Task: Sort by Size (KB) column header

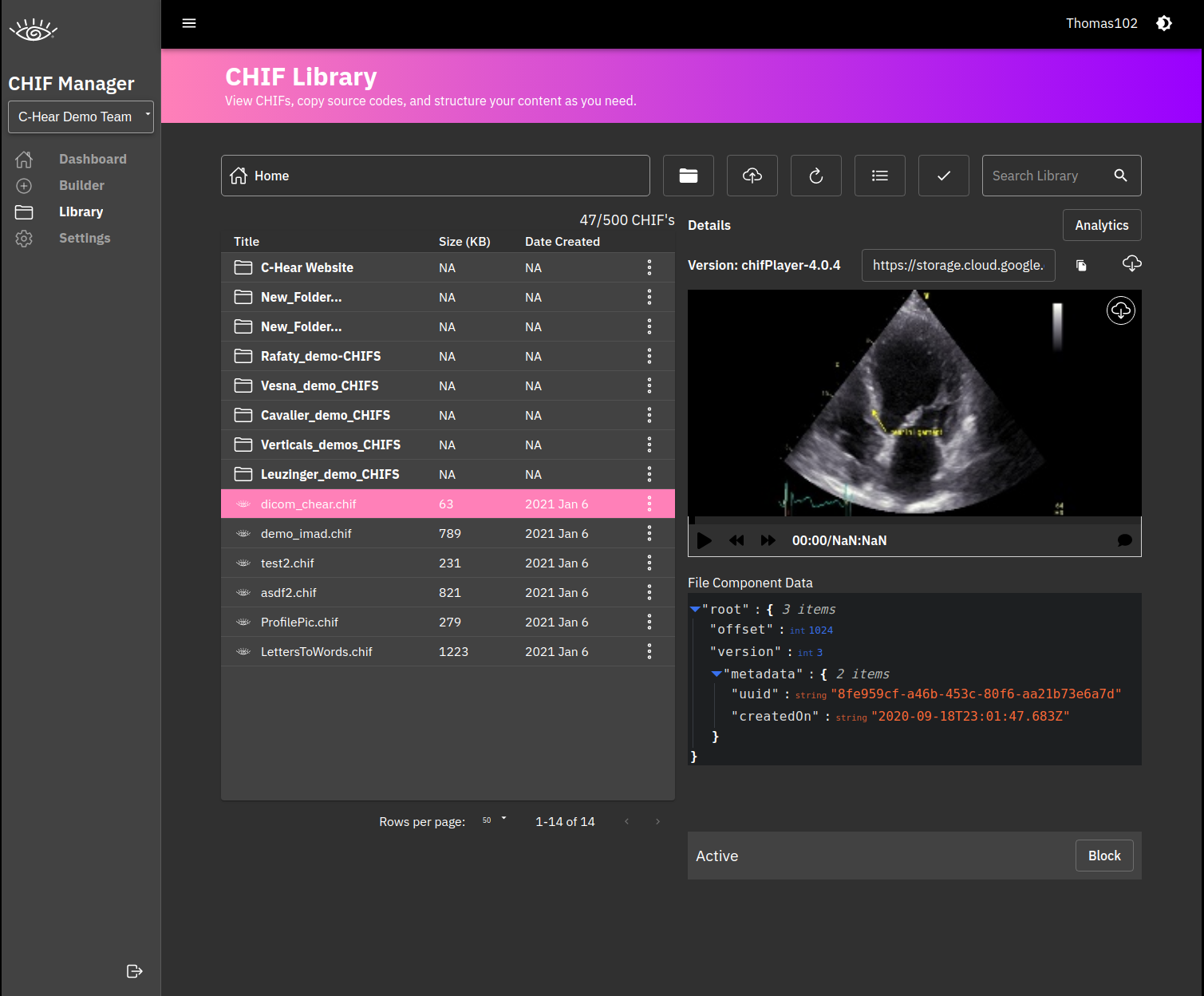Action: 464,241
